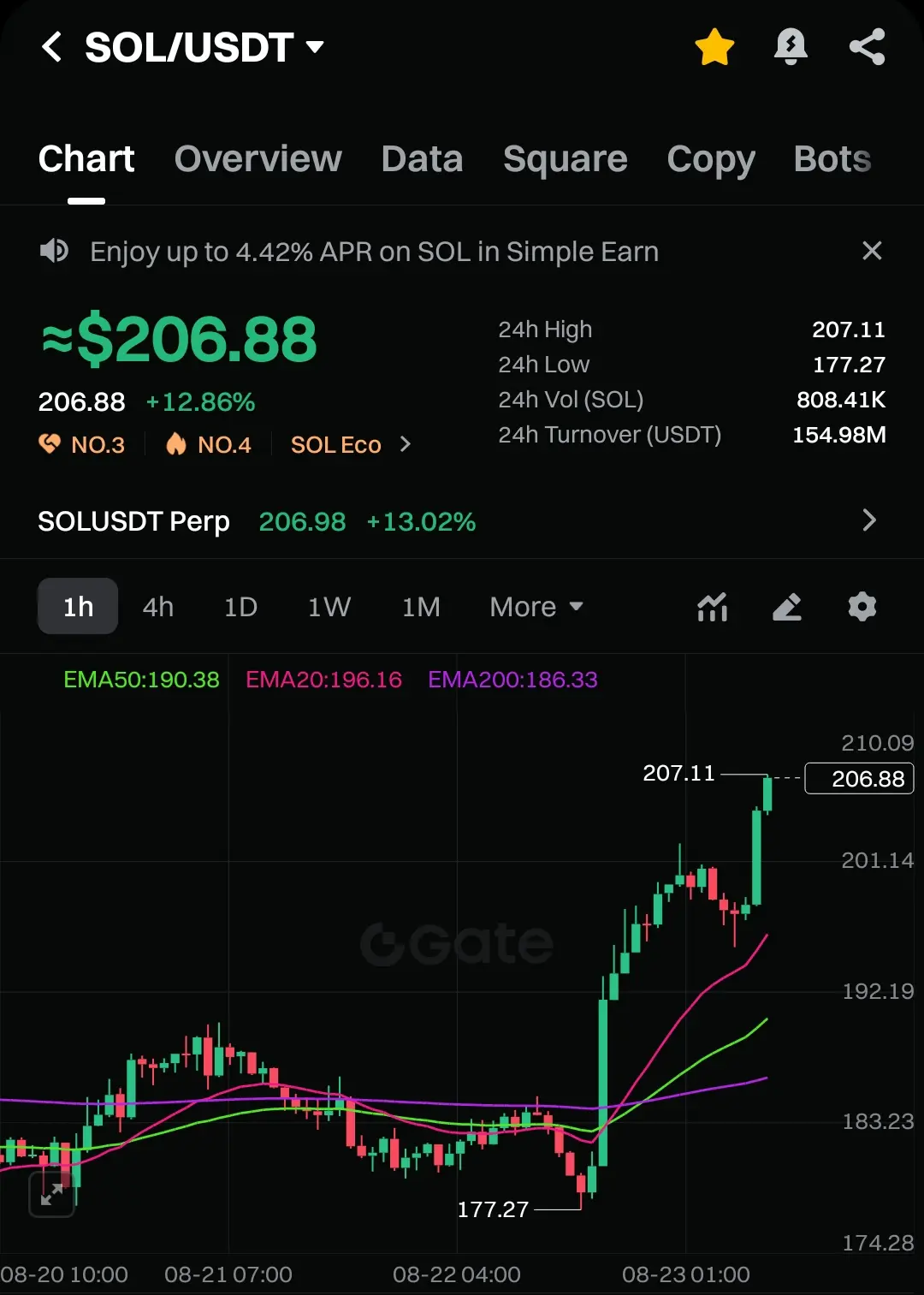Open the Square tab

[x=566, y=159]
